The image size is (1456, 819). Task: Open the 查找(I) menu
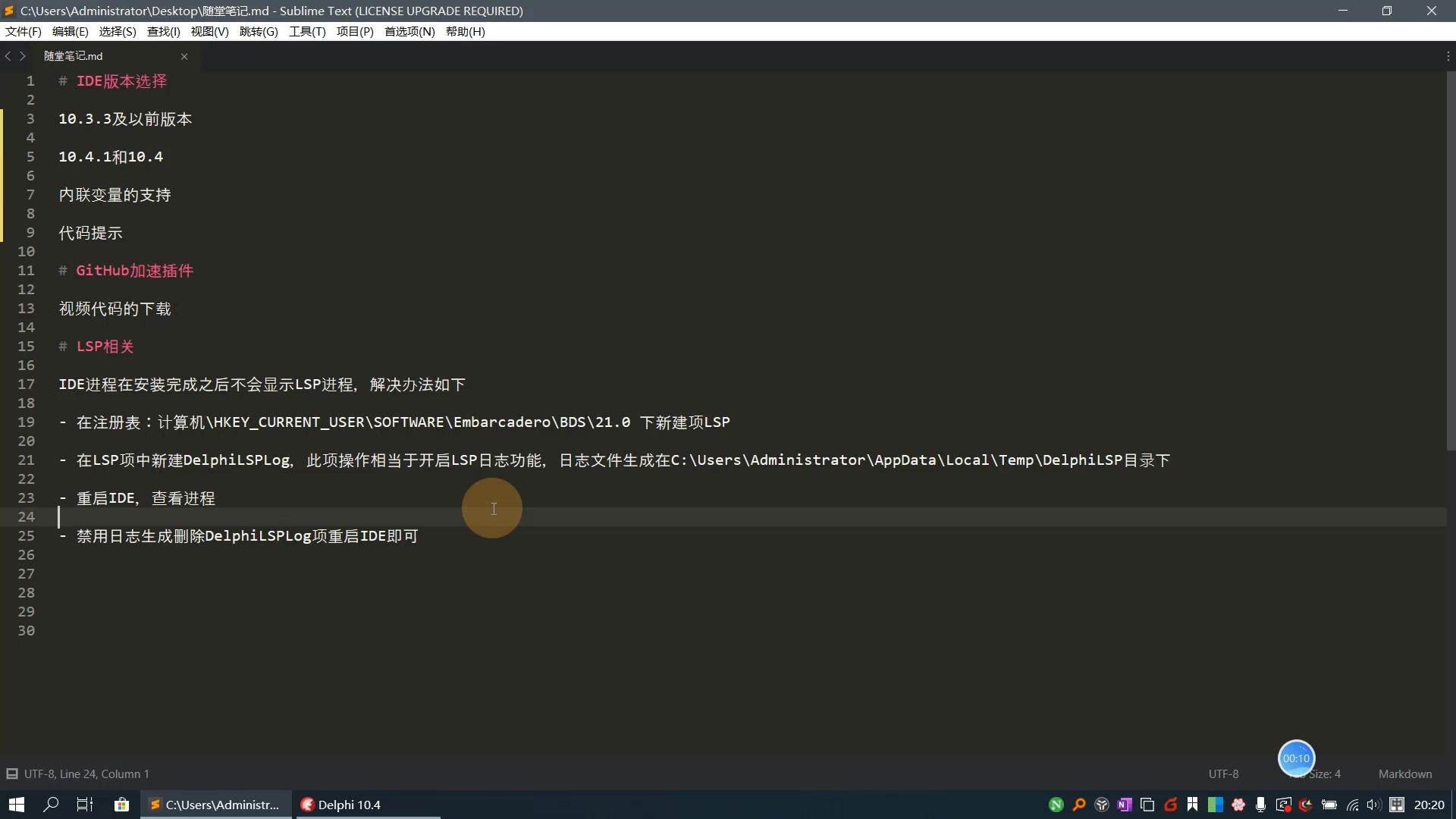click(x=164, y=31)
